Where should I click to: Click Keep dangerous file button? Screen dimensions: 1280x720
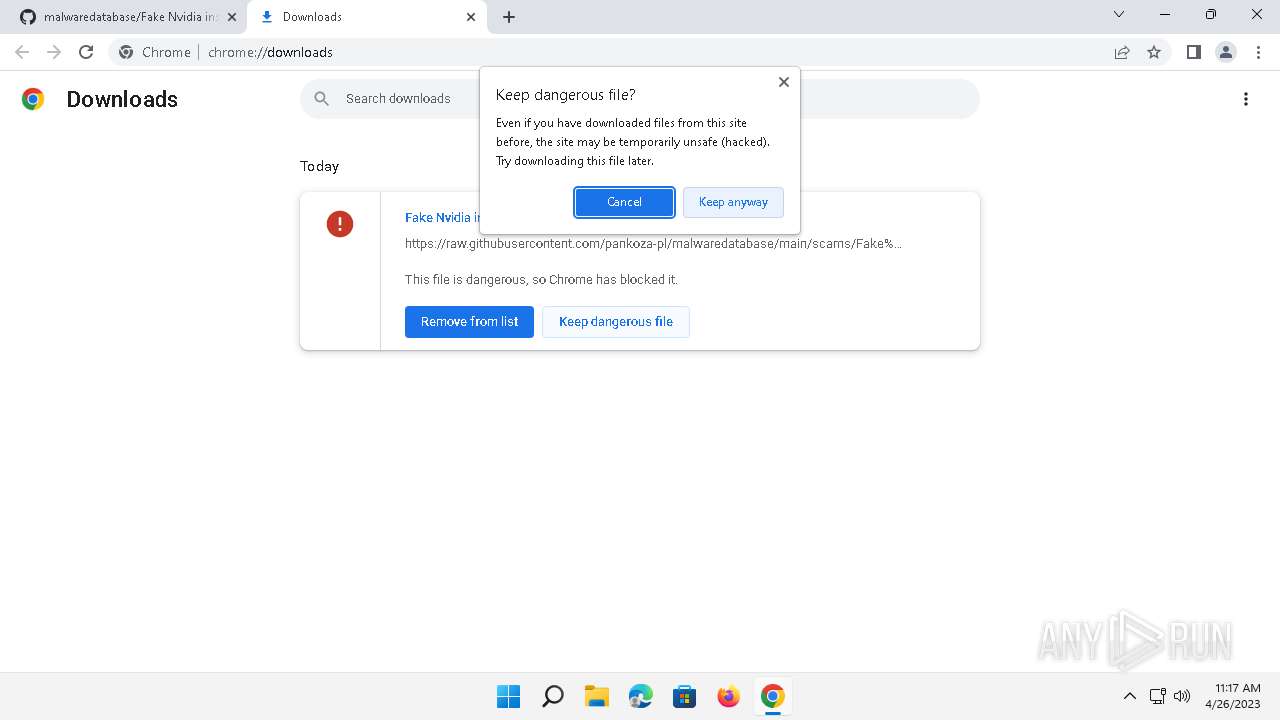616,322
